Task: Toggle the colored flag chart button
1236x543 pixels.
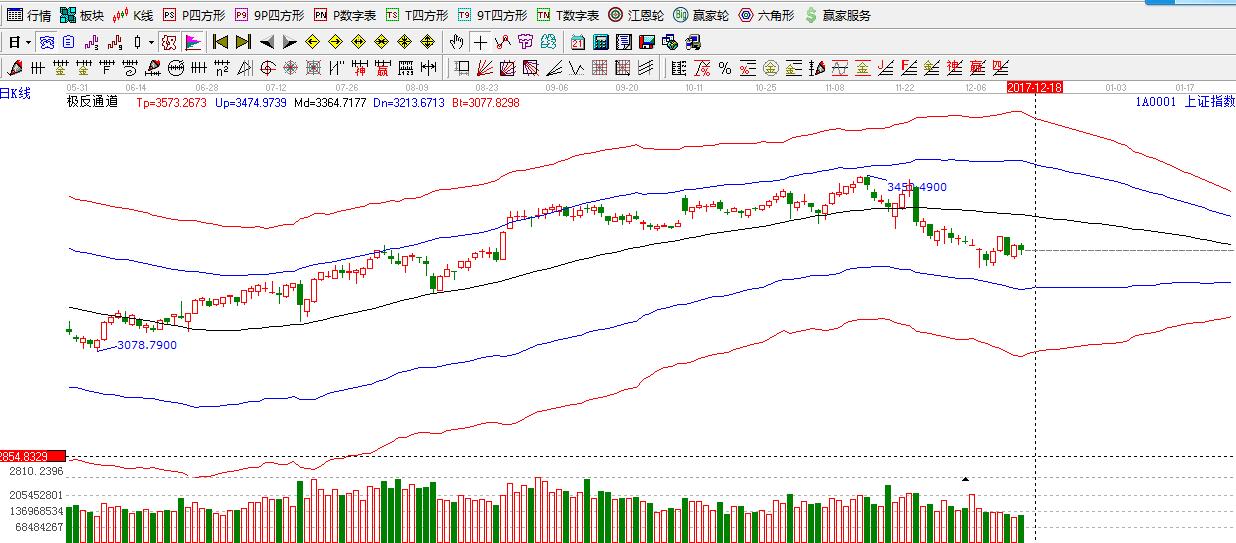Action: [193, 42]
